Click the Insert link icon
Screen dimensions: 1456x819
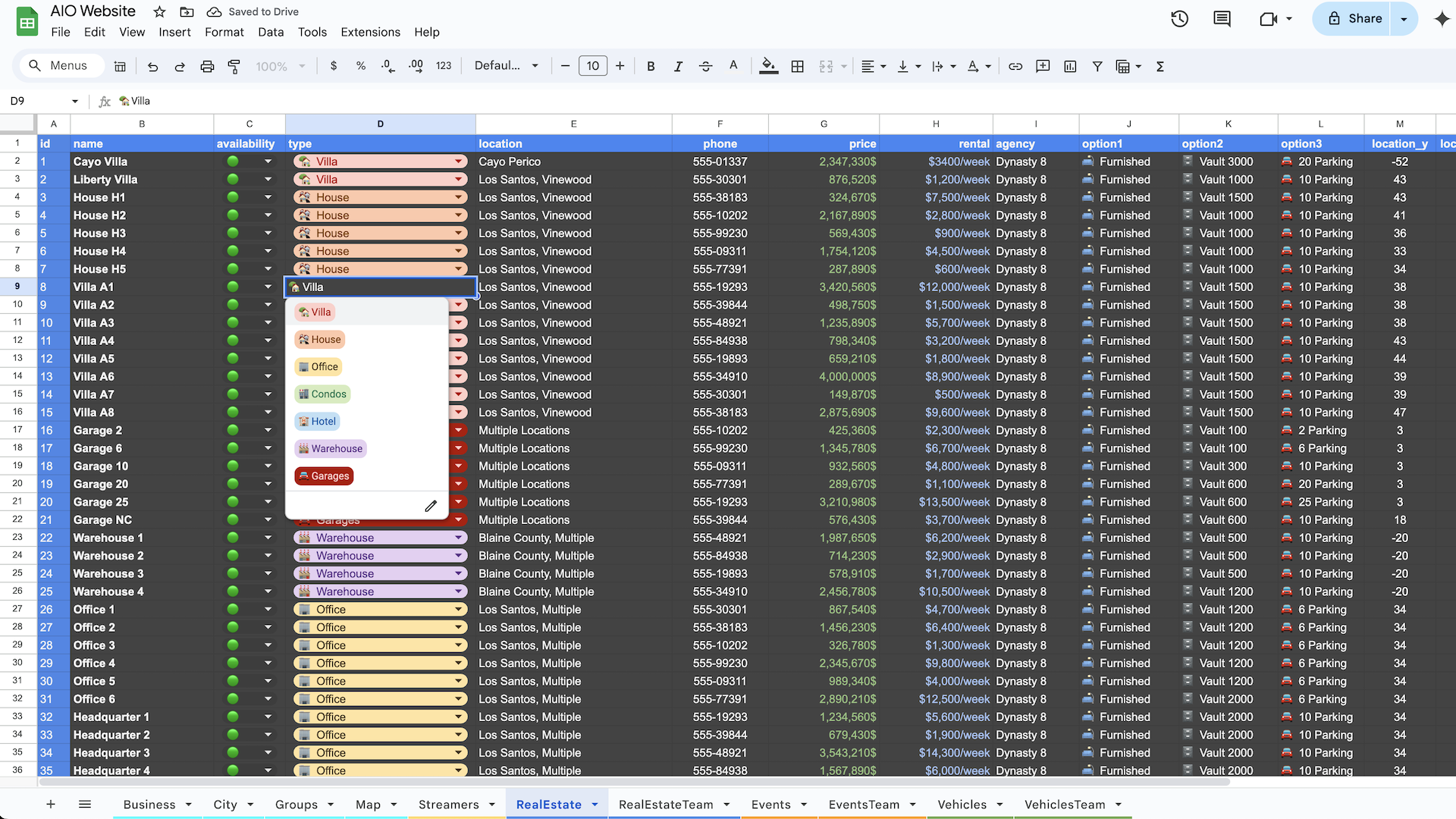coord(1015,67)
